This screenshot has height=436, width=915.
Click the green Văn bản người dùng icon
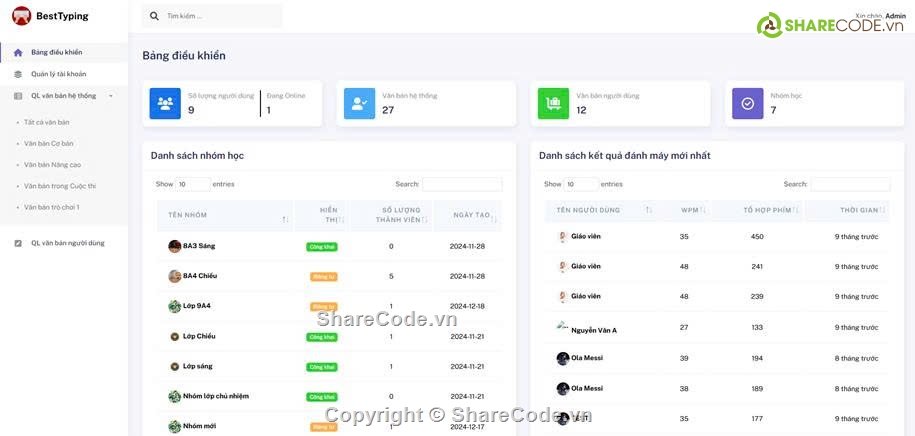(553, 103)
